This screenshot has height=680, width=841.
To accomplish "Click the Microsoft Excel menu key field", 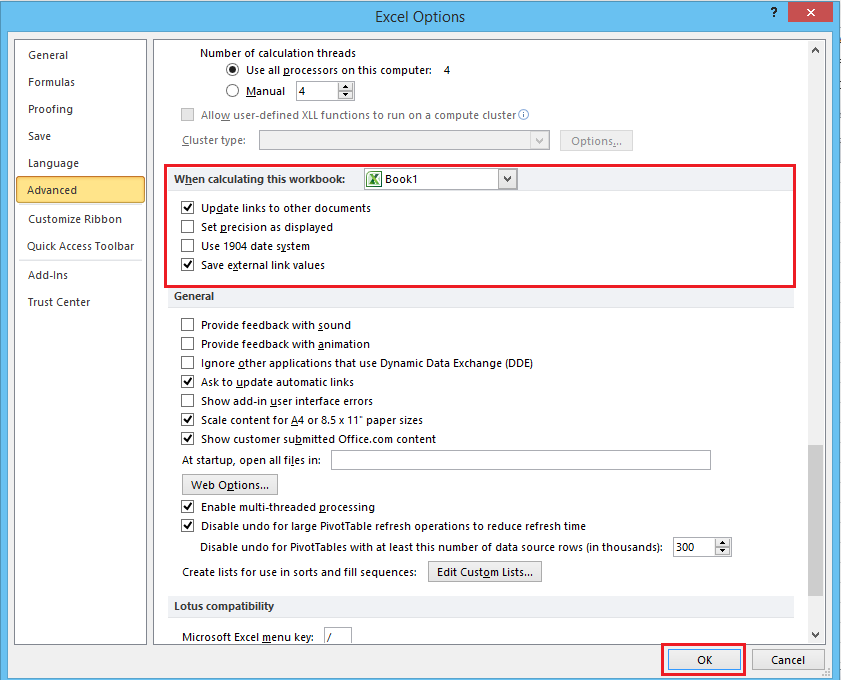I will click(338, 636).
